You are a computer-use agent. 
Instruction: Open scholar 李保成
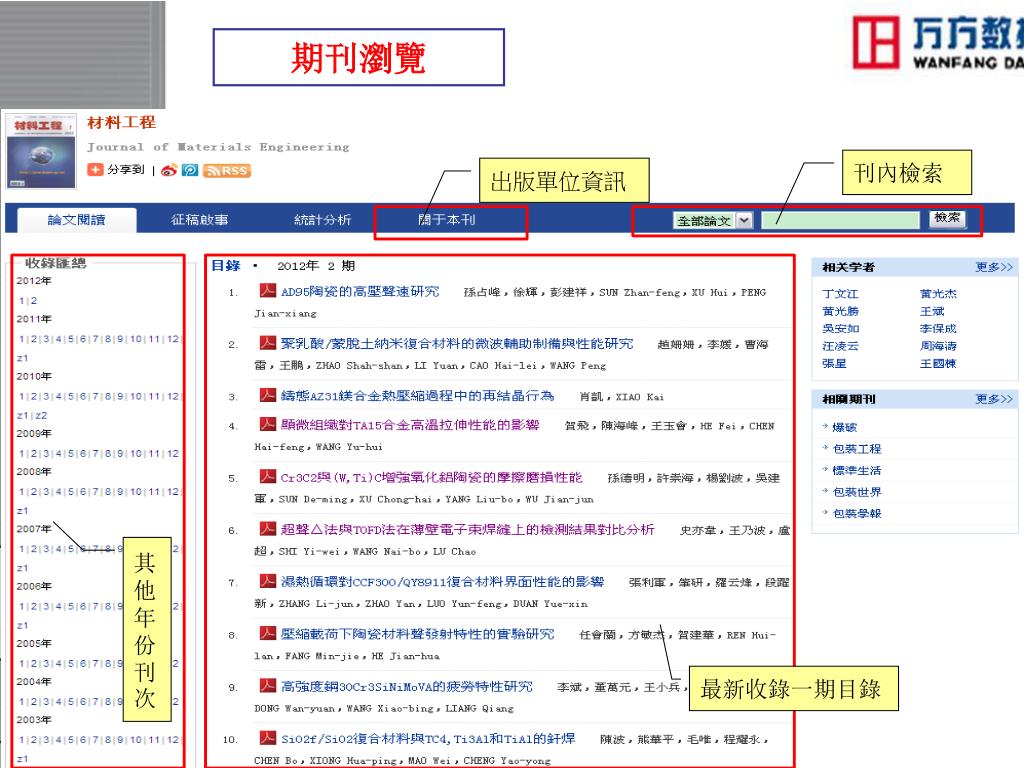pyautogui.click(x=938, y=328)
